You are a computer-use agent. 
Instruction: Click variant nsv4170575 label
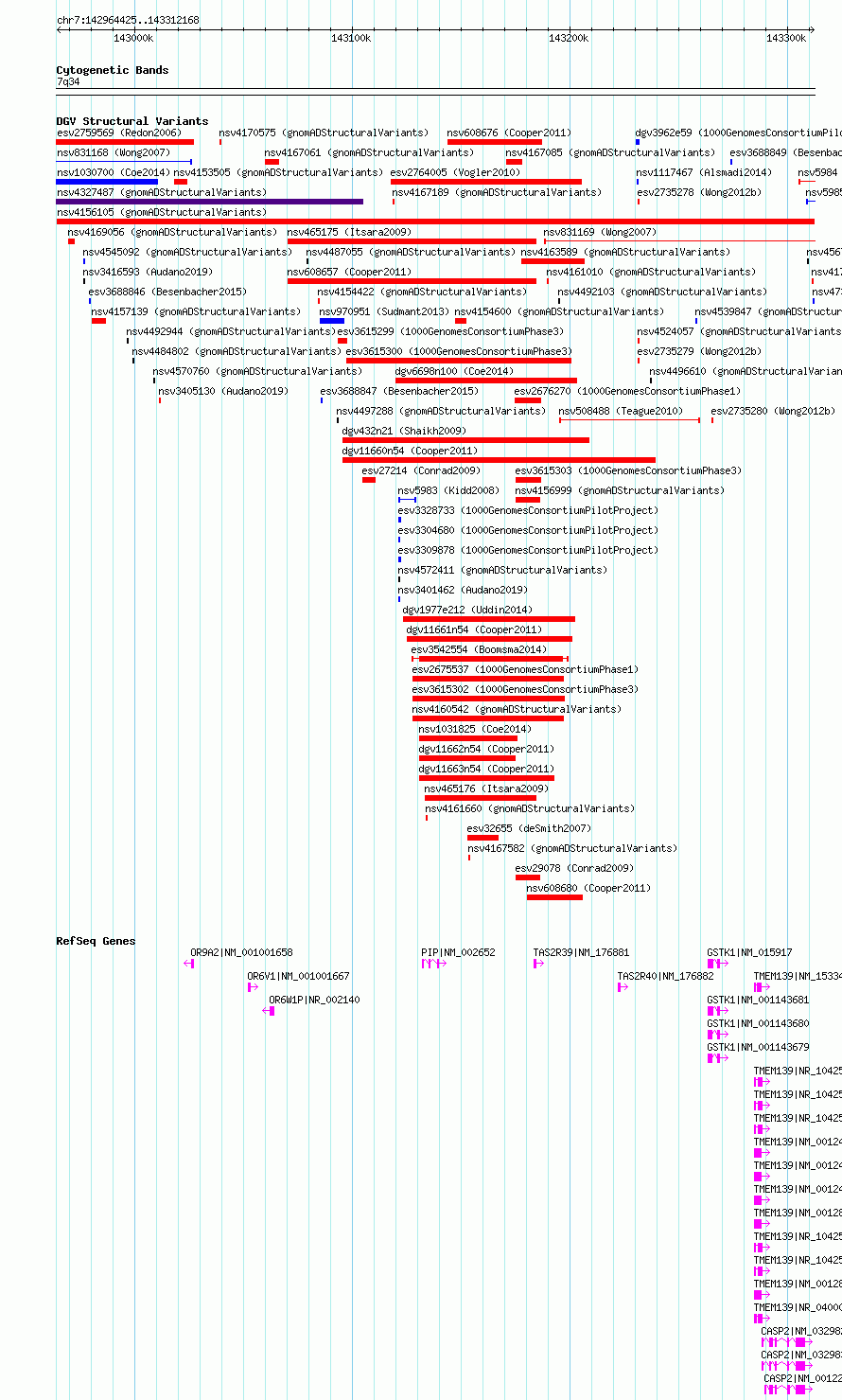click(324, 133)
